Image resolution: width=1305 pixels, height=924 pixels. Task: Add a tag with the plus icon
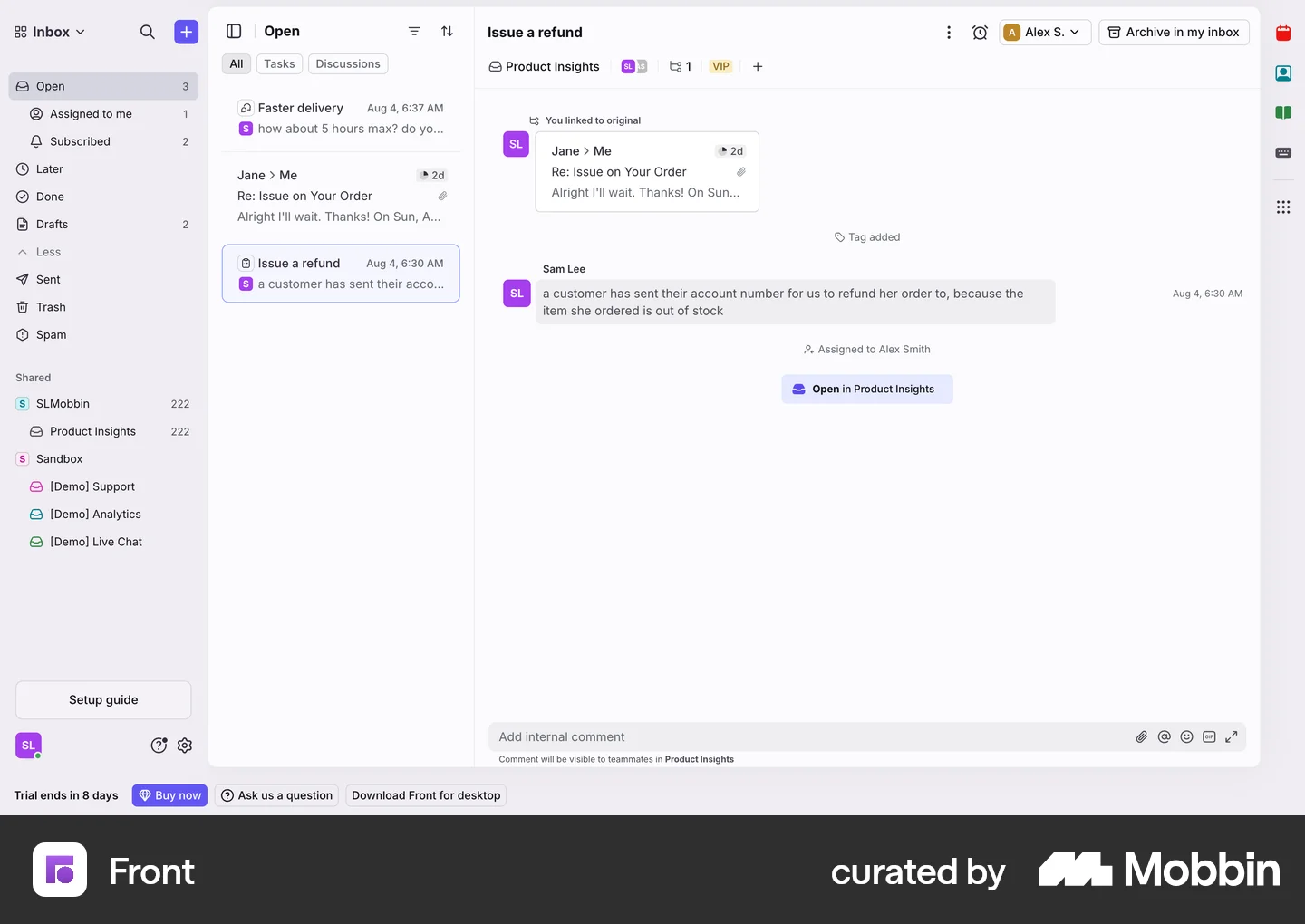[x=758, y=66]
